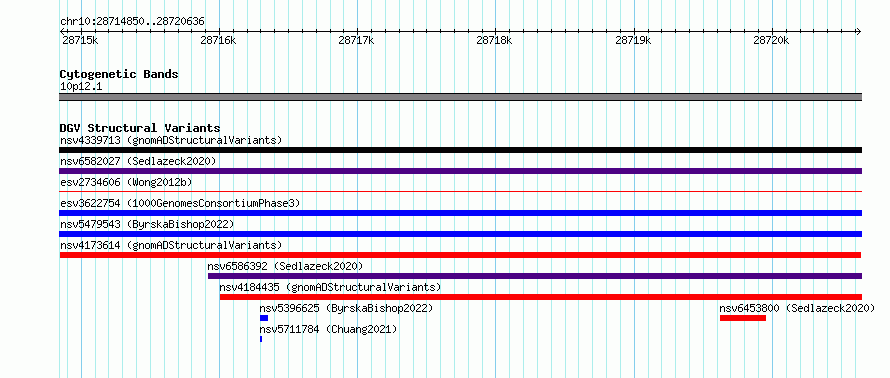890x378 pixels.
Task: Click the 28718k ruler tick label
Action: 494,40
